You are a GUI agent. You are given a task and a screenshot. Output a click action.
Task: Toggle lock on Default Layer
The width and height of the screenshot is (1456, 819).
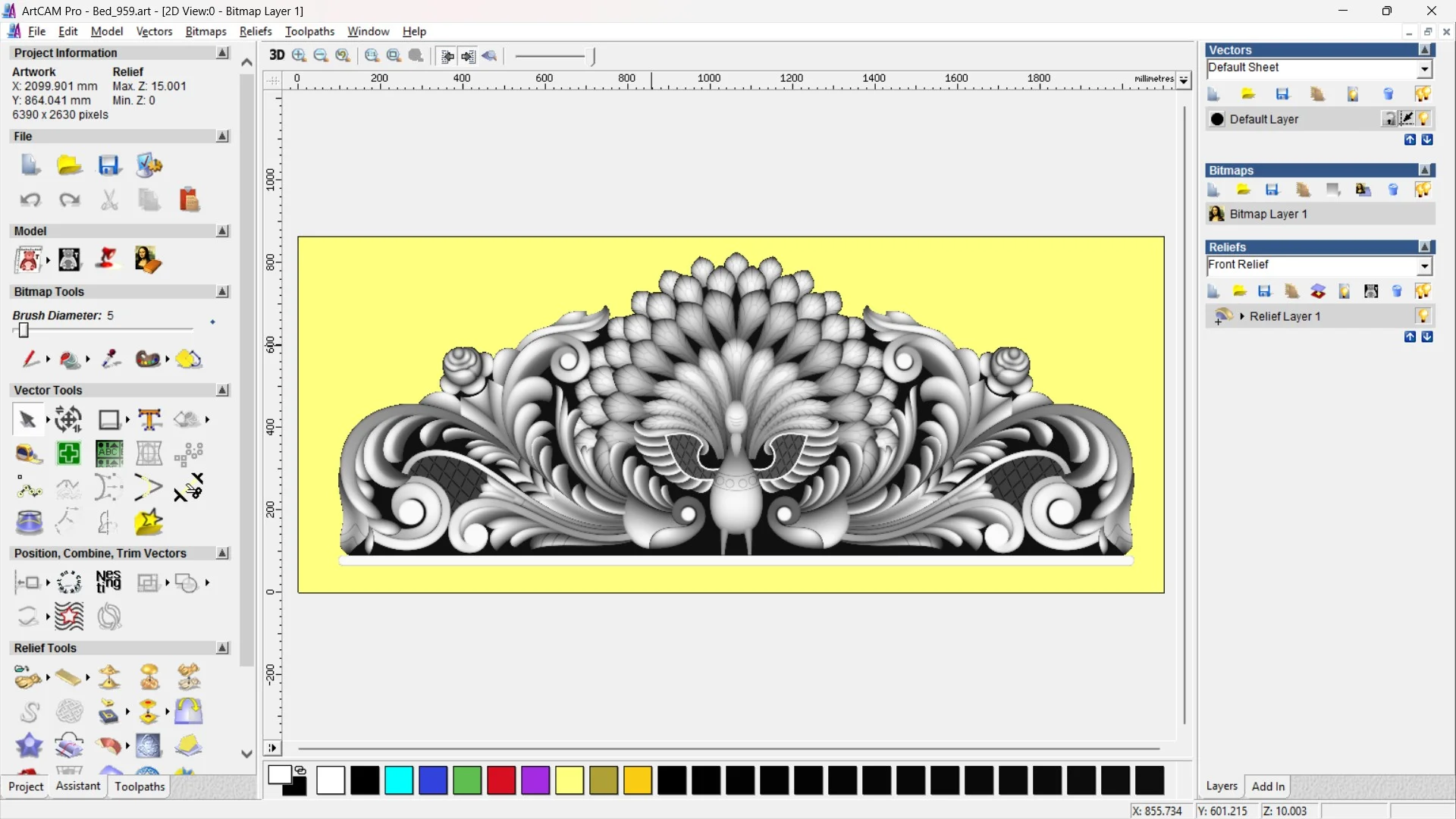pyautogui.click(x=1389, y=119)
